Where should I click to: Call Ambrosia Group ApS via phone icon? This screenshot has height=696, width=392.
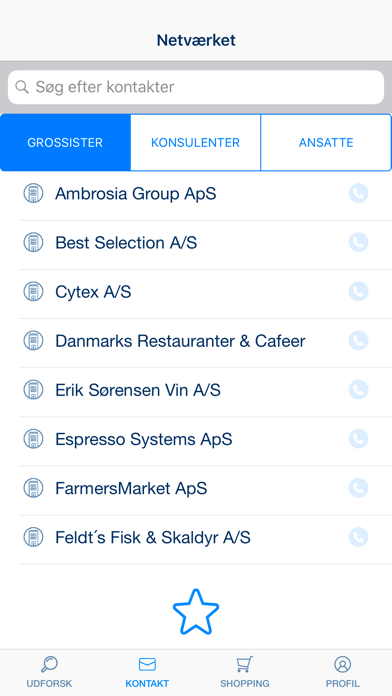[358, 194]
